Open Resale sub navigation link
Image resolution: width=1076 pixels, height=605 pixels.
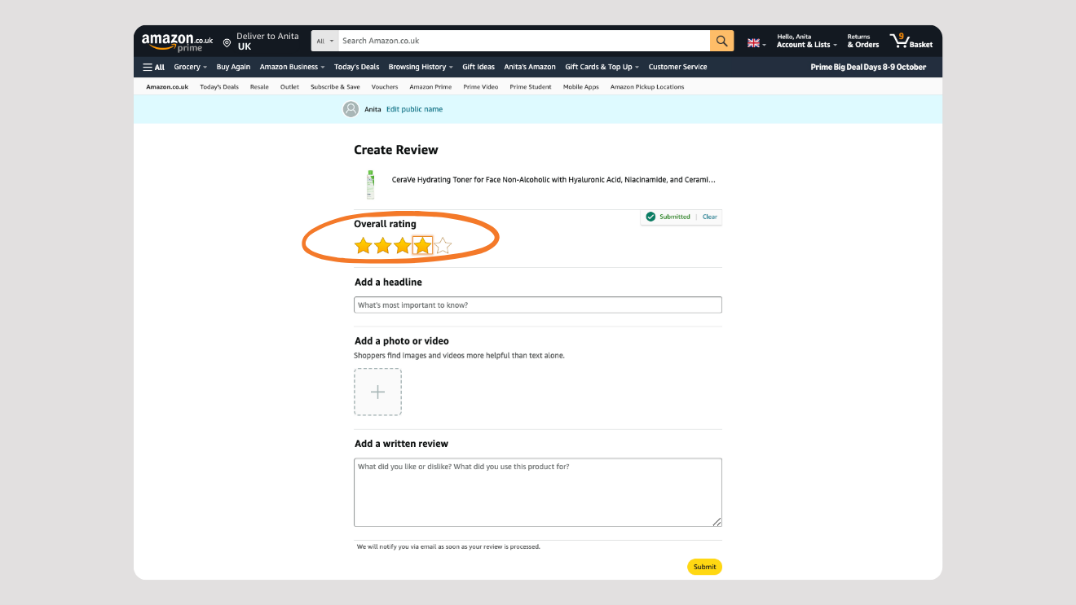click(259, 87)
